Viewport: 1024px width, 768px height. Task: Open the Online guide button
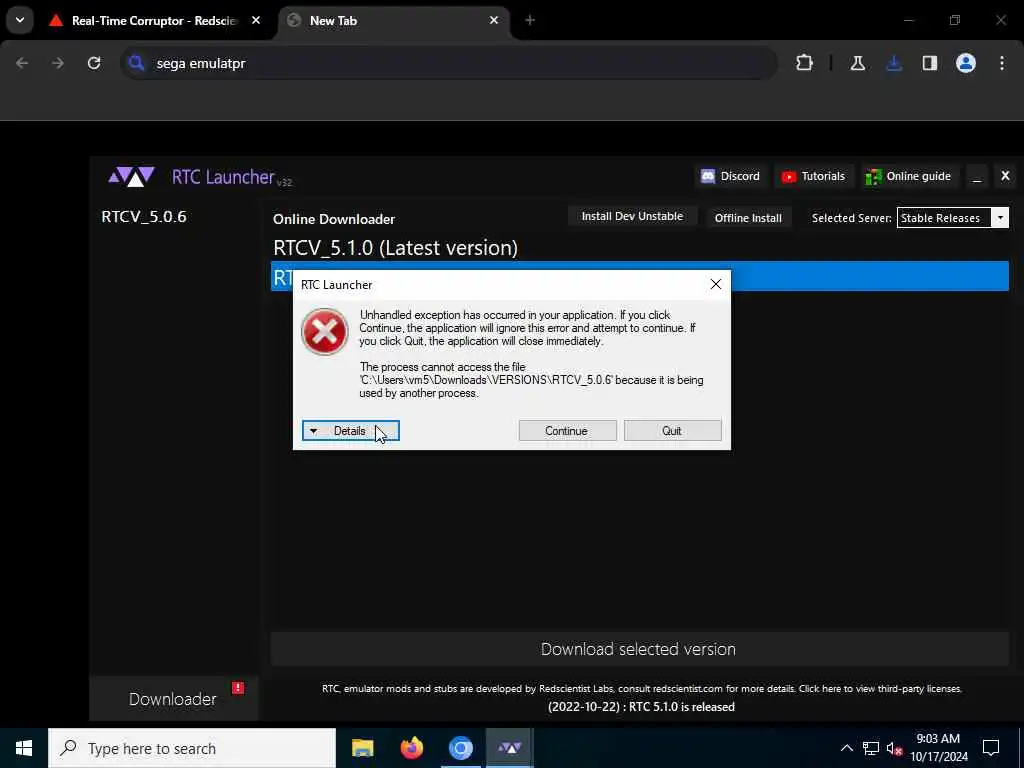(908, 176)
